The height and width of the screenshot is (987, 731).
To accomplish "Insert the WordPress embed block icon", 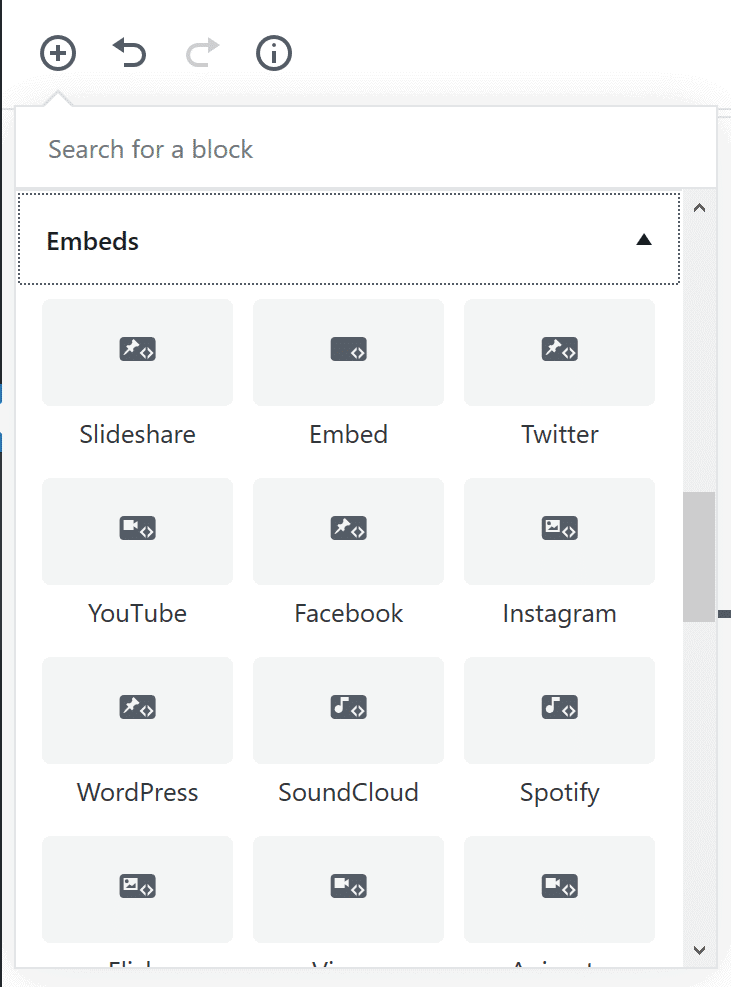I will pyautogui.click(x=137, y=707).
